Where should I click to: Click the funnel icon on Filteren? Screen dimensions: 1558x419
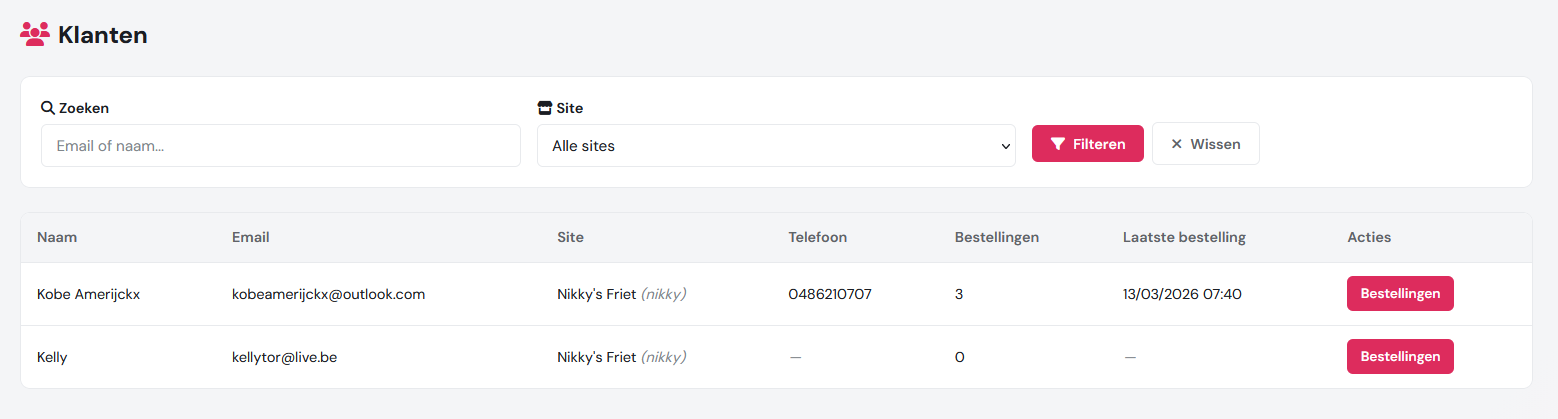(x=1058, y=144)
